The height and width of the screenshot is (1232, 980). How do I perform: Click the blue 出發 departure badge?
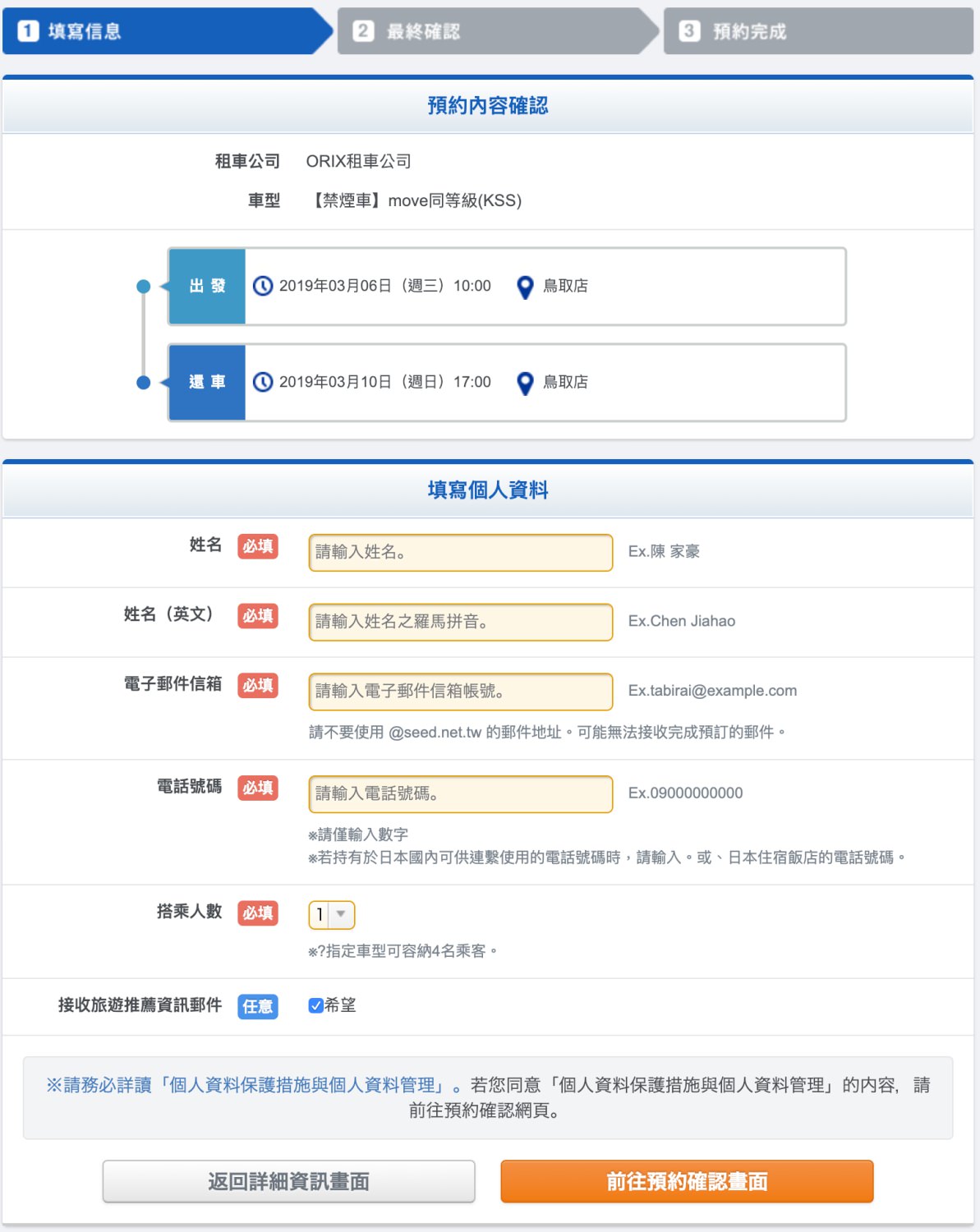[207, 286]
